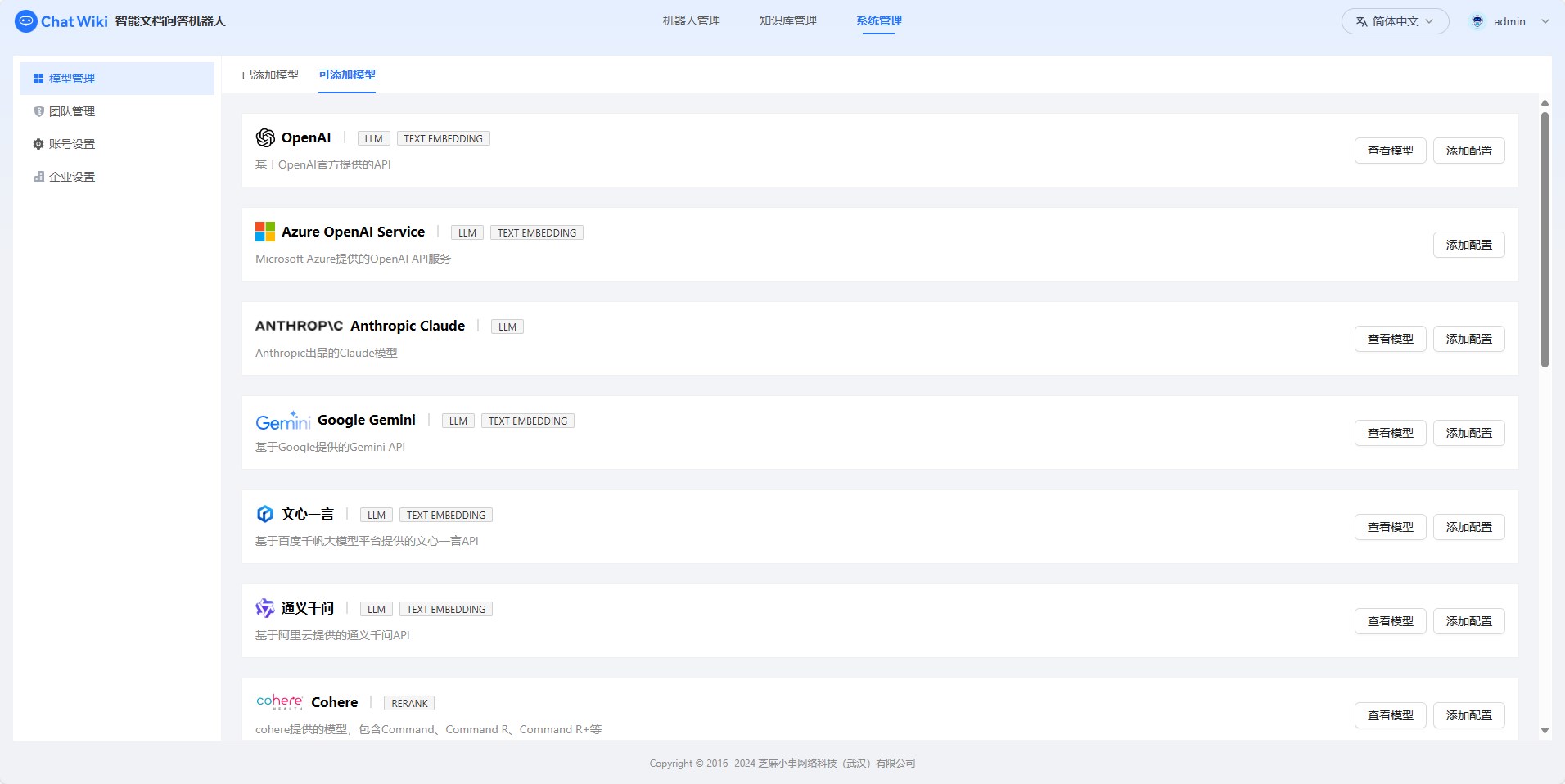Click the 团队管理 shield icon
Viewport: 1565px width, 784px height.
38,110
